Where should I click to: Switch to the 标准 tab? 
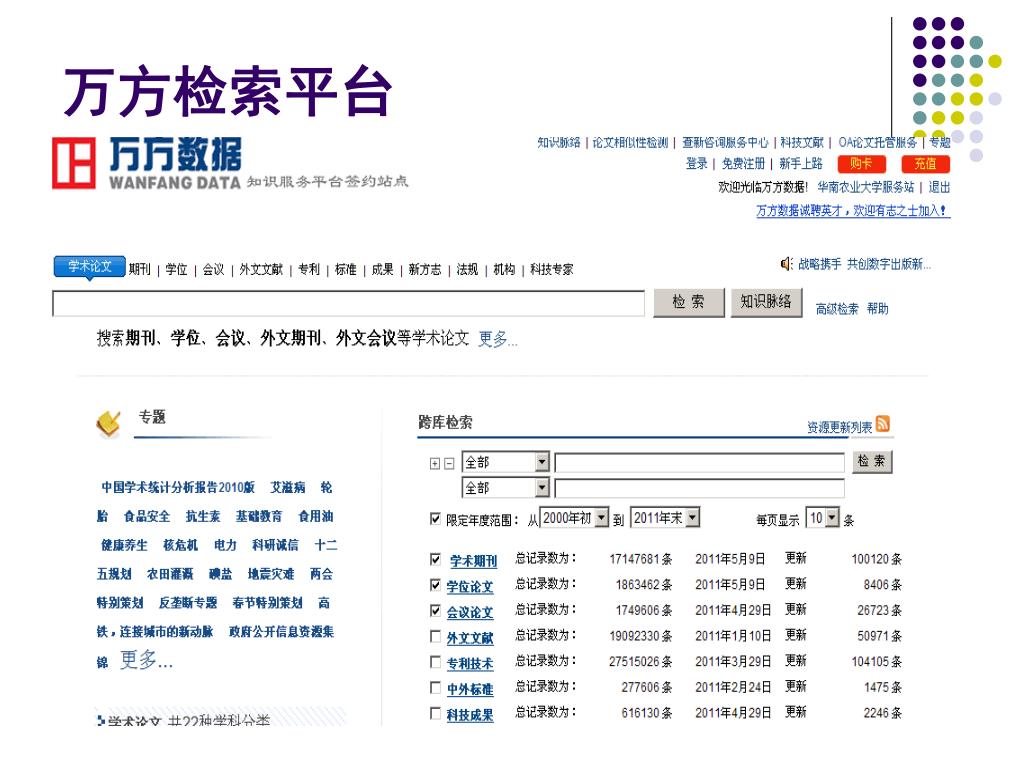(x=345, y=269)
